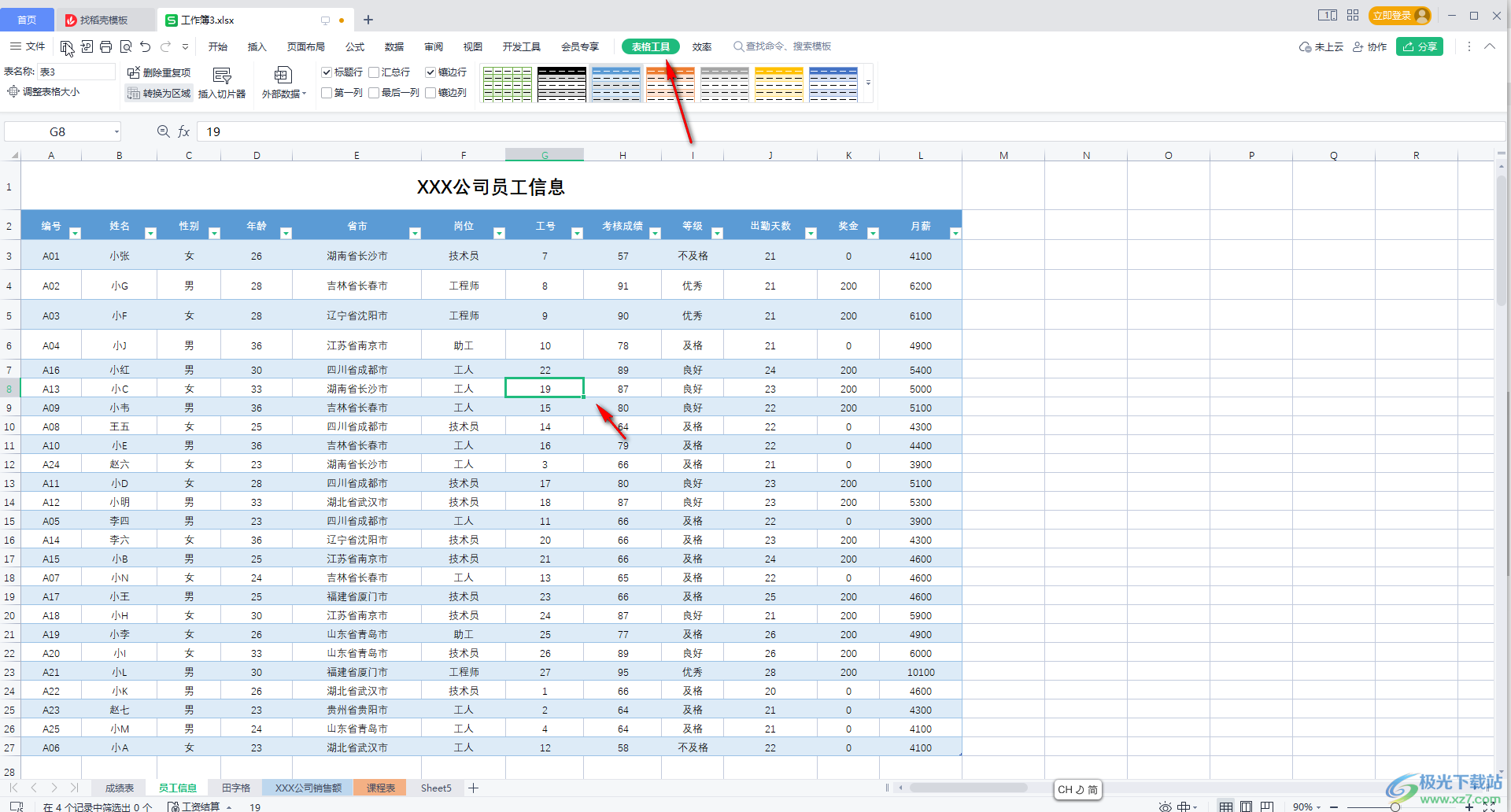Image resolution: width=1511 pixels, height=812 pixels.
Task: Apply the orange table style
Action: coord(671,83)
